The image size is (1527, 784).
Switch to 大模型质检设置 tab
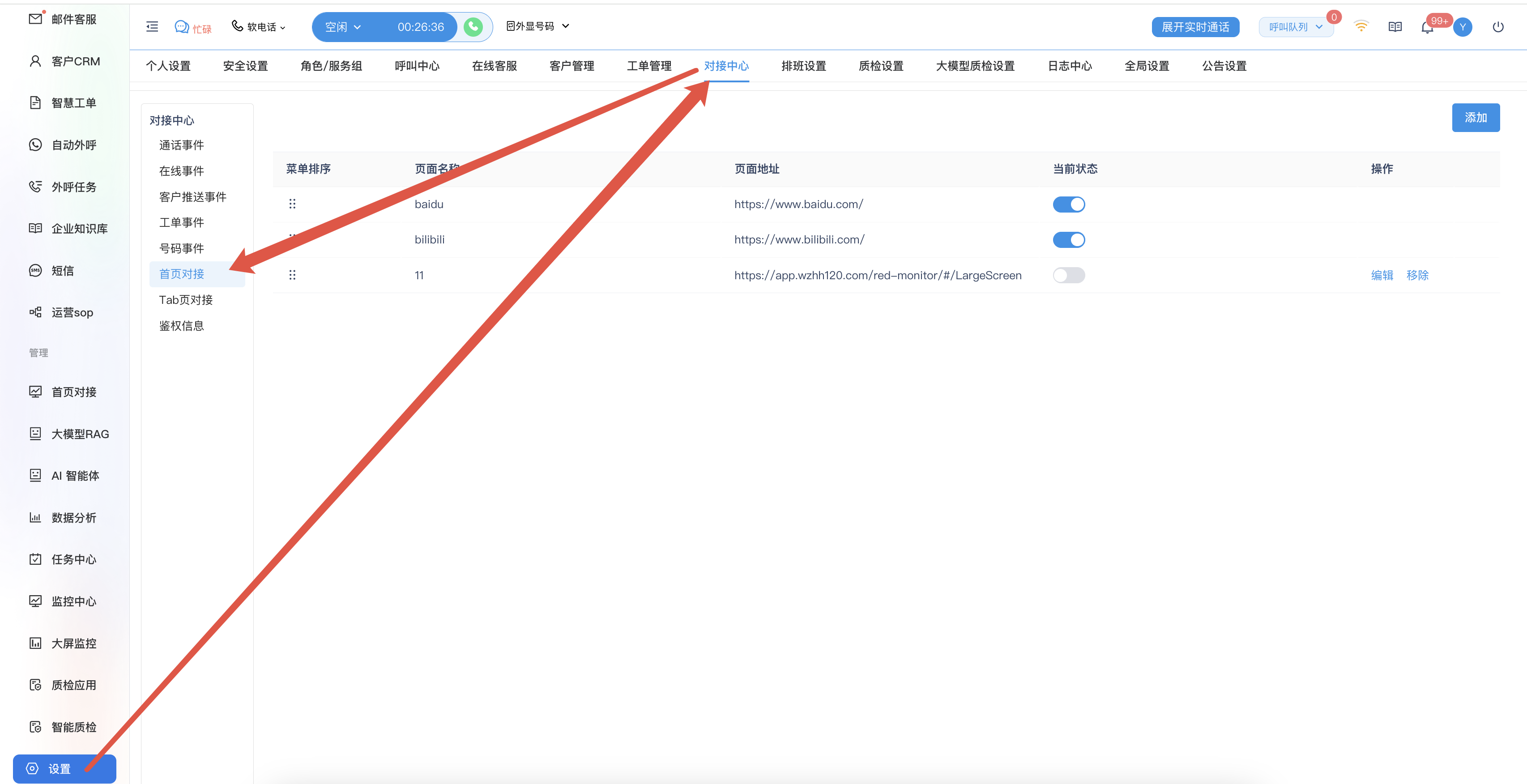click(x=975, y=66)
